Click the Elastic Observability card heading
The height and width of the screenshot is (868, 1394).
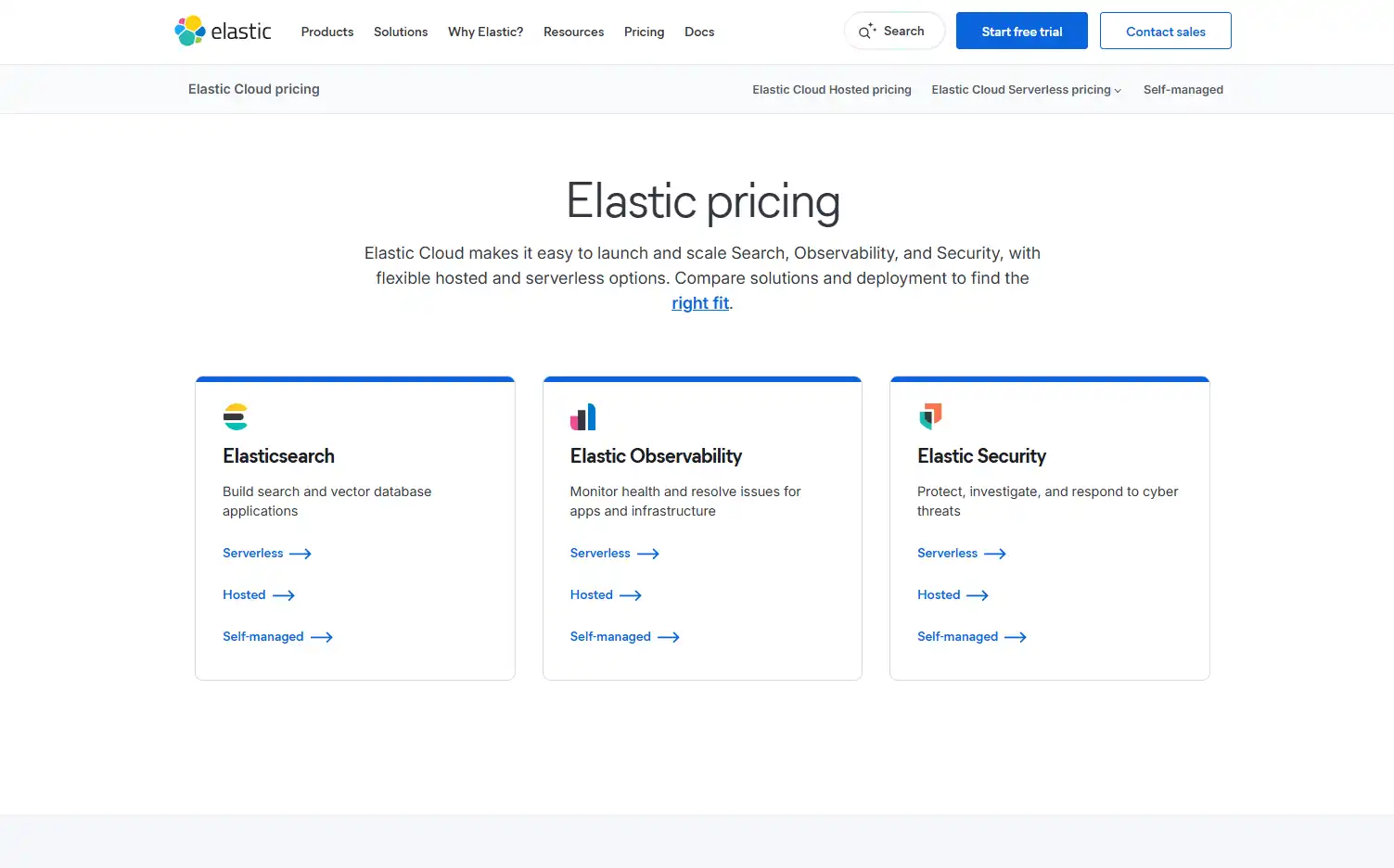click(656, 456)
